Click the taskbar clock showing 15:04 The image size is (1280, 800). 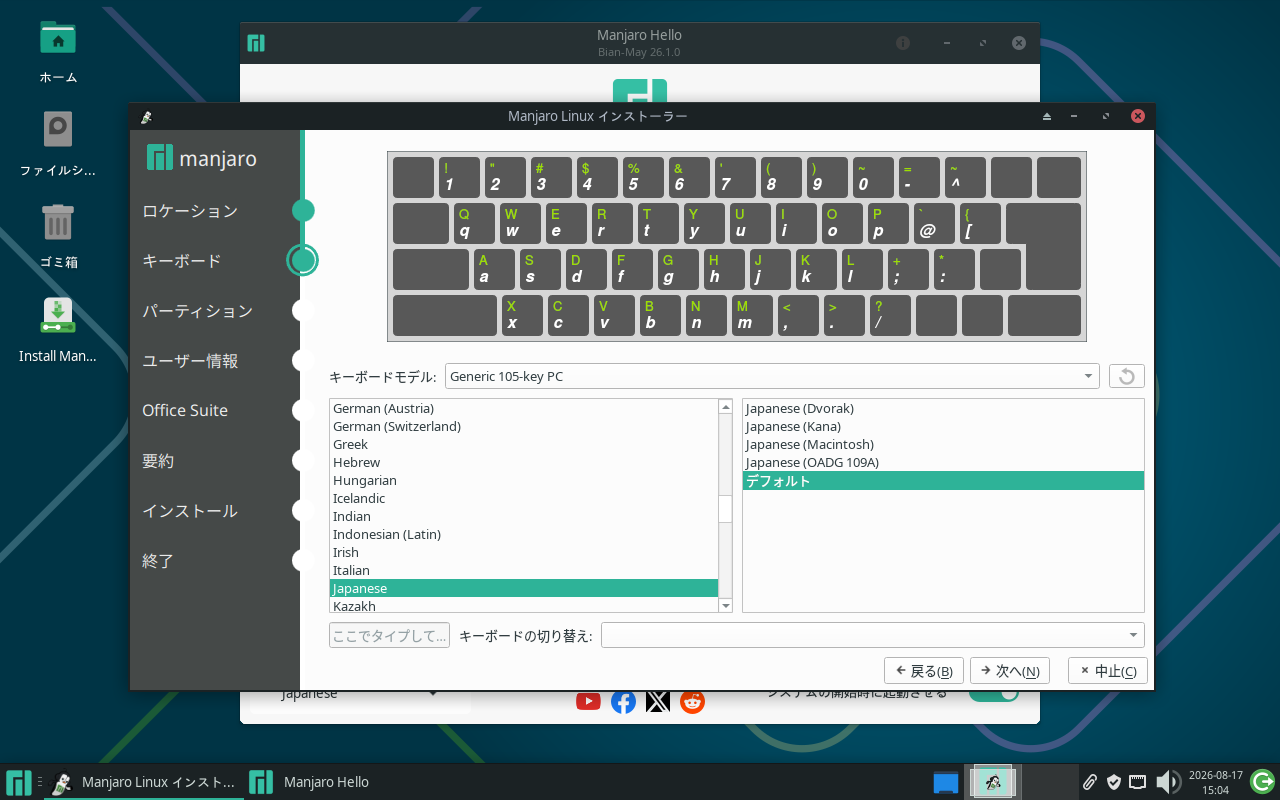1215,782
